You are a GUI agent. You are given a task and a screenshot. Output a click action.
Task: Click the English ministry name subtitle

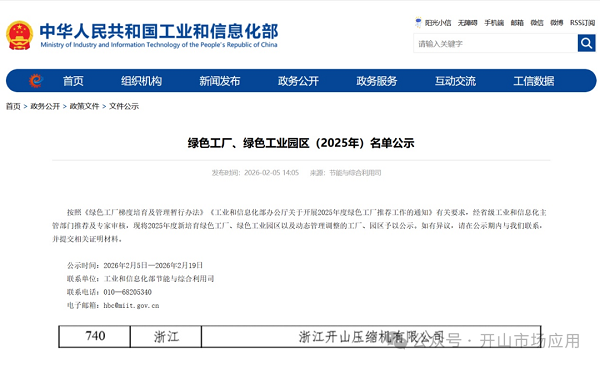pyautogui.click(x=159, y=45)
